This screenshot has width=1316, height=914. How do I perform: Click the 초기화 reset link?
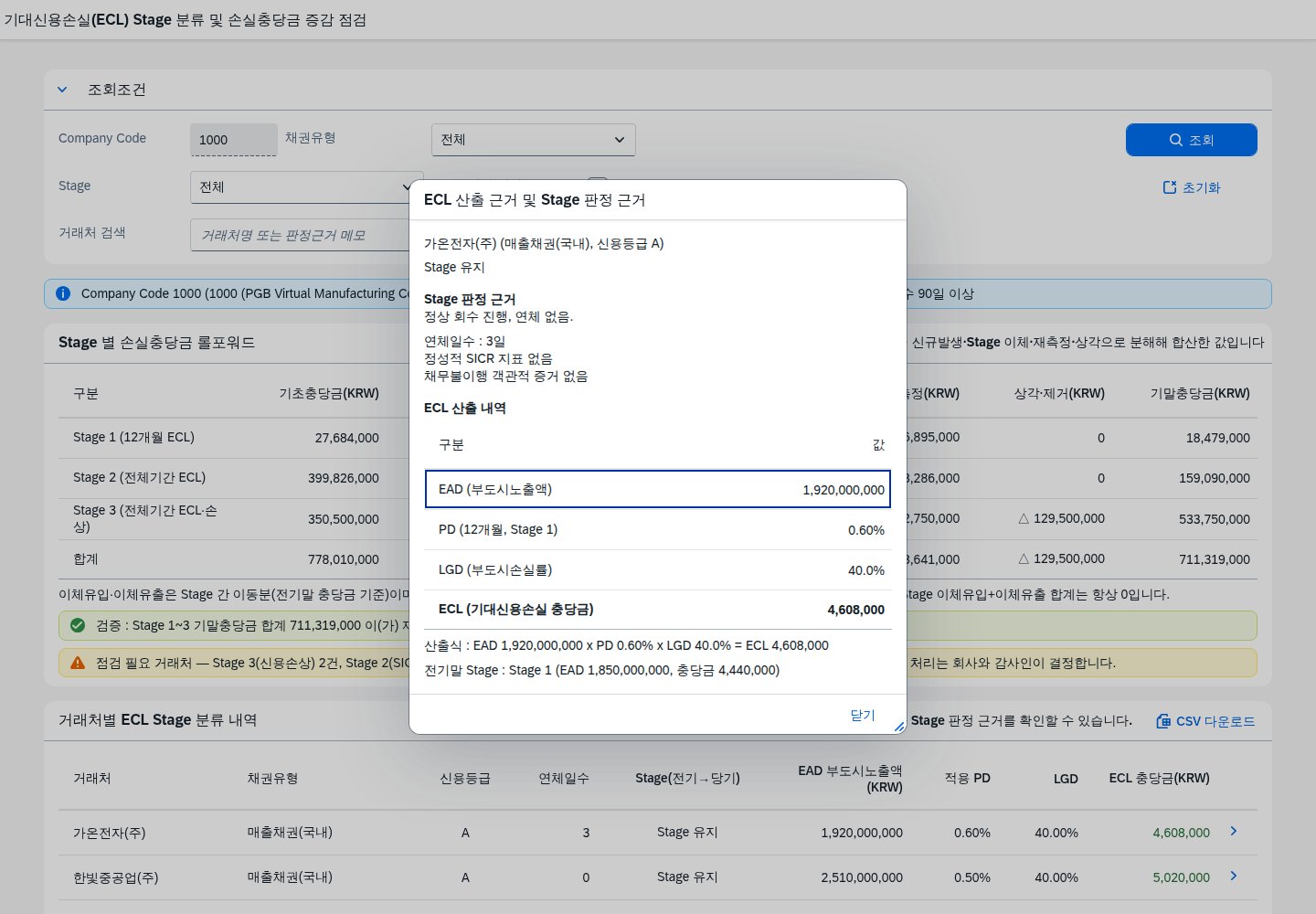click(1191, 187)
